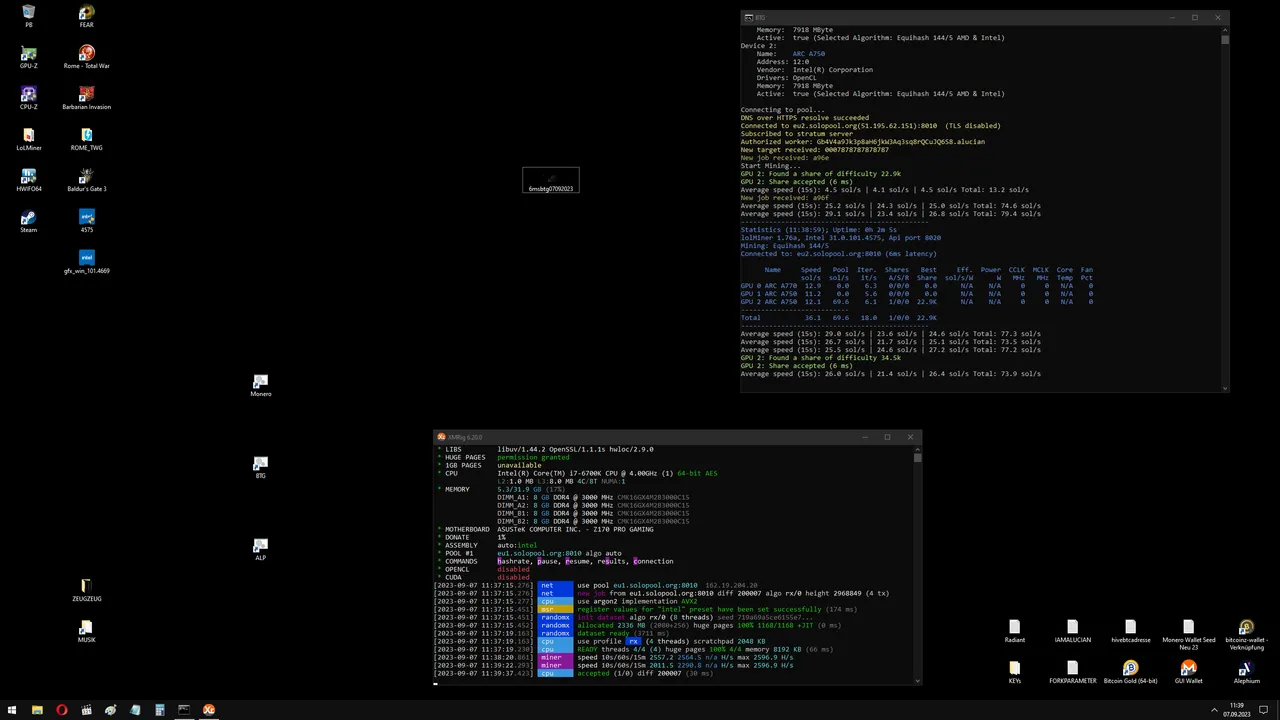Screen dimensions: 1280x720
Task: Open the KEYs folder
Action: tap(1014, 671)
